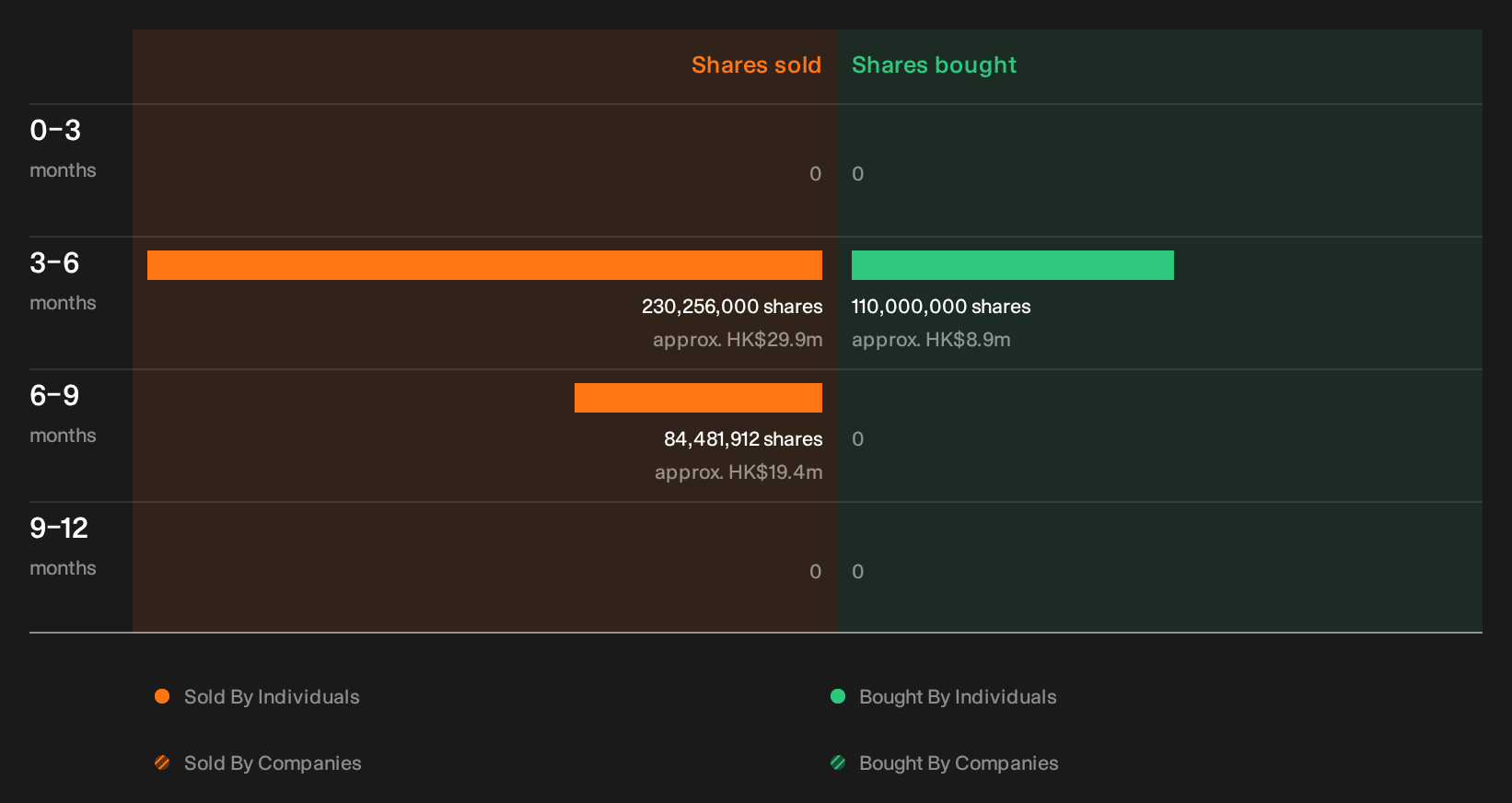Click the 110,000,000 shares value
This screenshot has height=803, width=1512.
coord(941,307)
